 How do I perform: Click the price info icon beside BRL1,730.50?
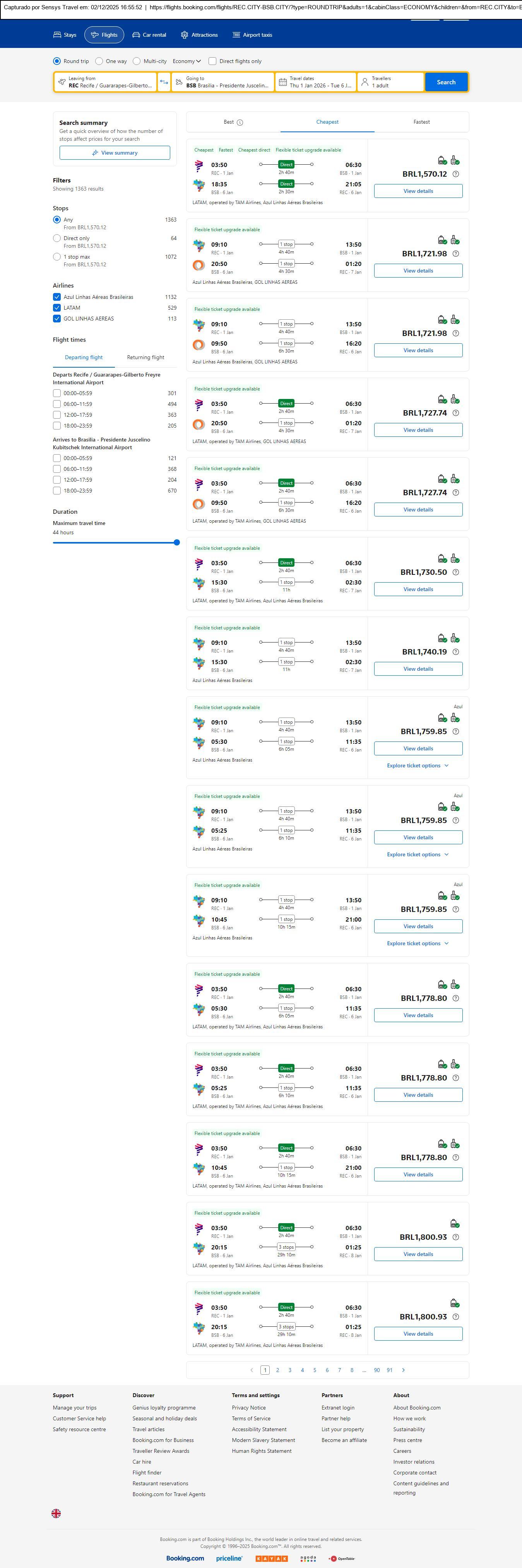tap(455, 572)
